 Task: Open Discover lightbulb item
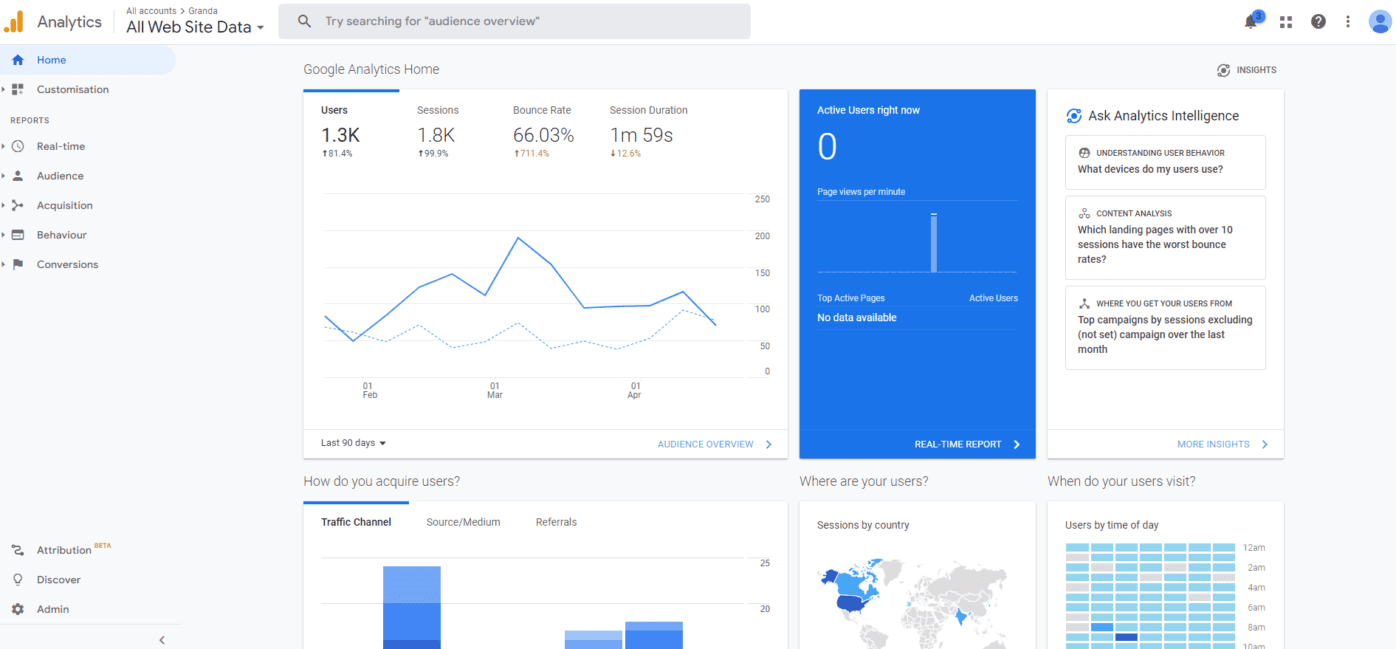[58, 579]
